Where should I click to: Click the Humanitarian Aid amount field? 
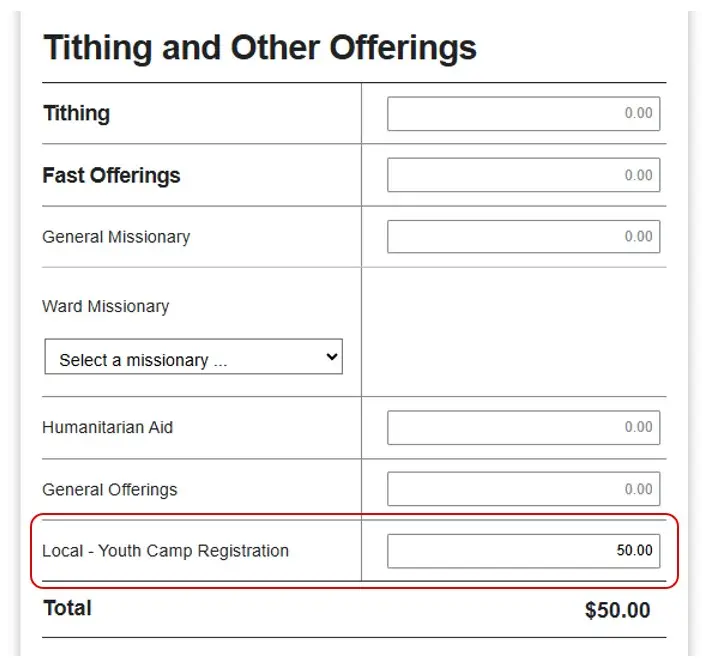pos(523,428)
